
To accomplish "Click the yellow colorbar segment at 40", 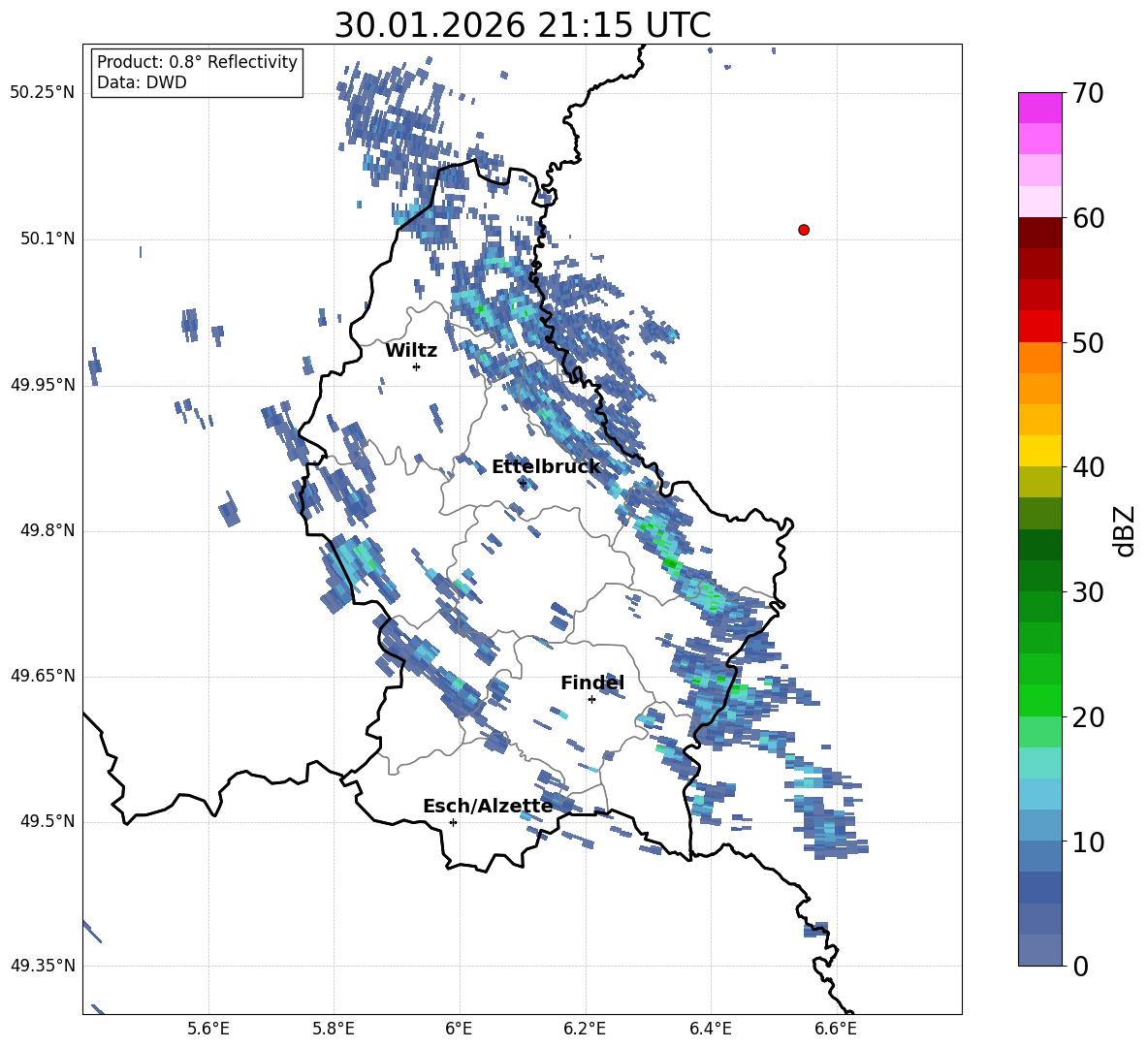I will point(1039,451).
